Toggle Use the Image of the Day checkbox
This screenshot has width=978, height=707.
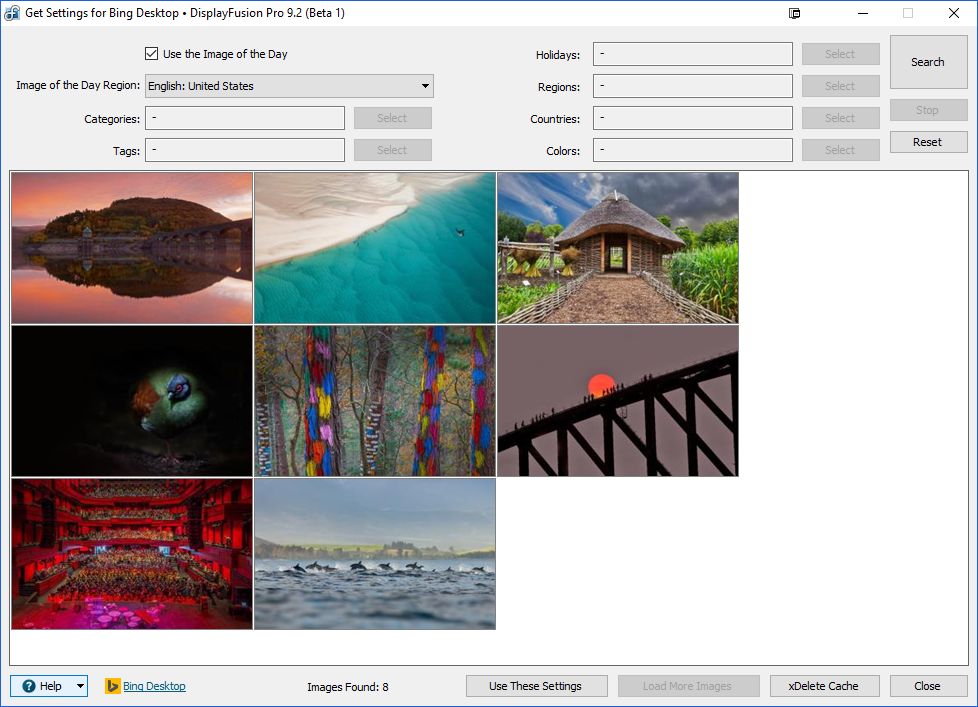(x=152, y=54)
